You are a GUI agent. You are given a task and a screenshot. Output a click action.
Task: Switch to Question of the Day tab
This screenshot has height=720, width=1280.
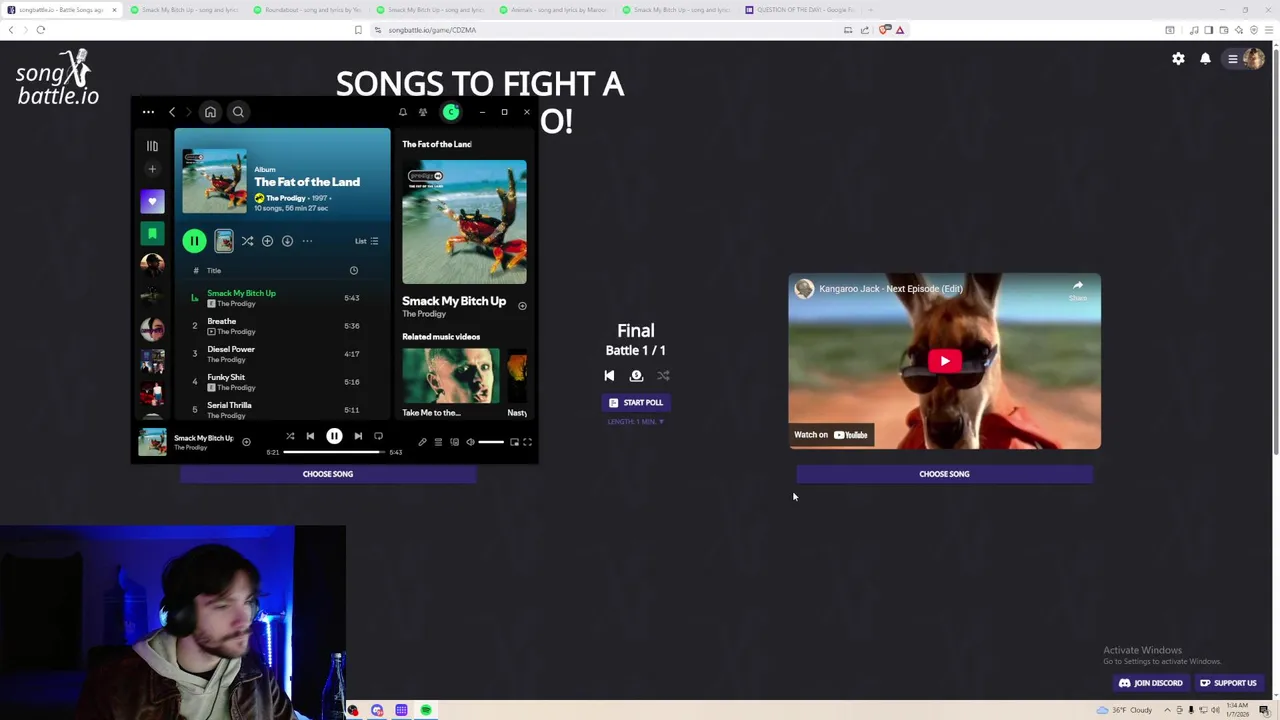click(800, 10)
